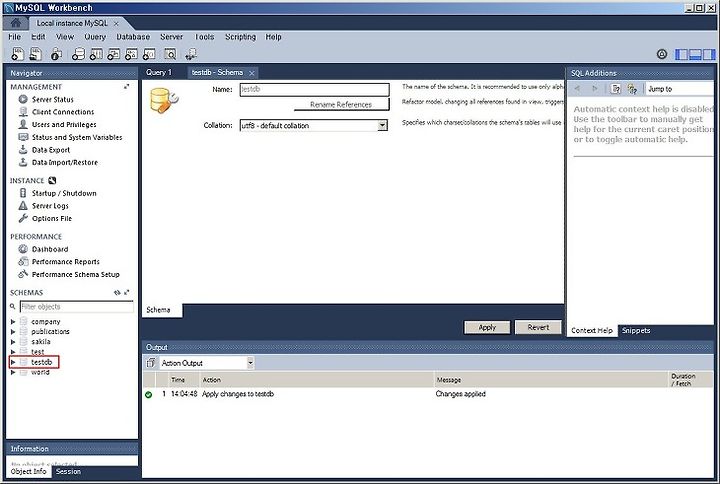The width and height of the screenshot is (720, 484).
Task: Open Data Import/Restore
Action: tap(65, 162)
